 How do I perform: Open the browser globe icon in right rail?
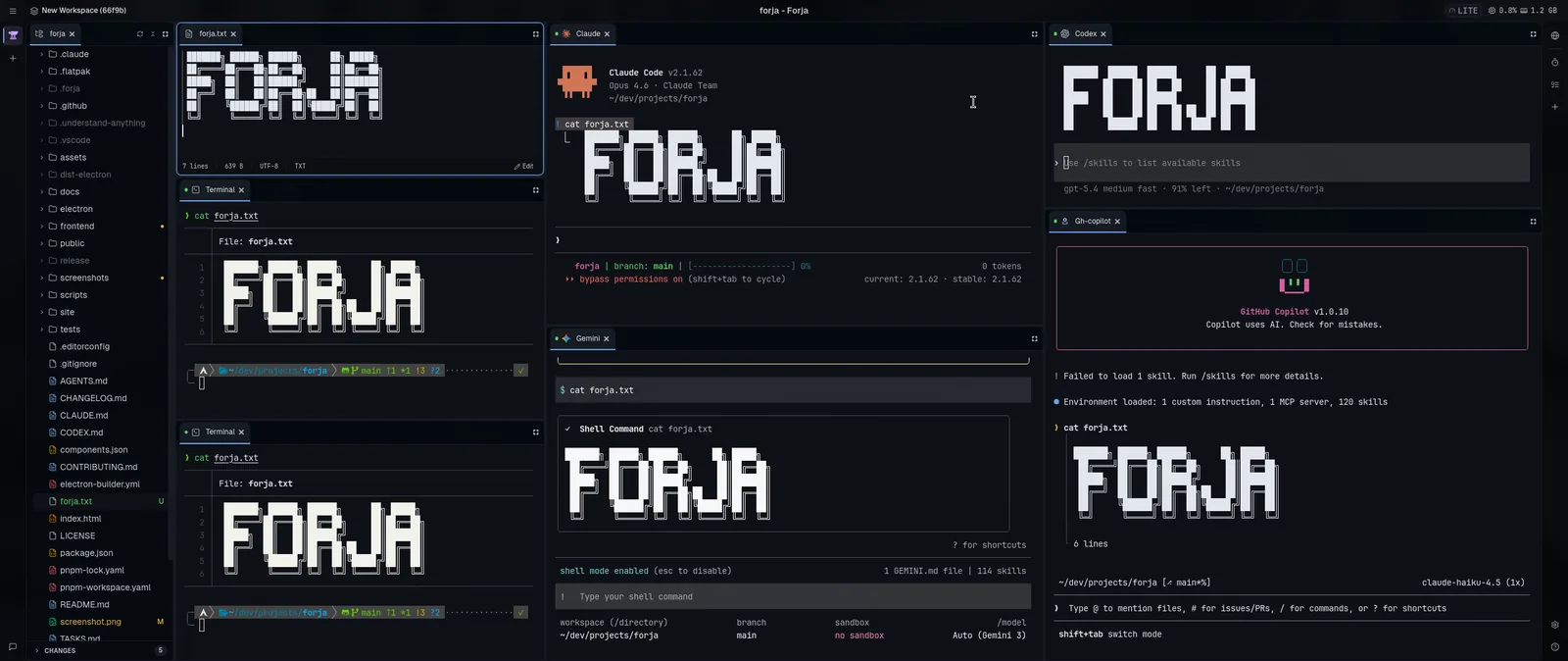tap(1555, 35)
